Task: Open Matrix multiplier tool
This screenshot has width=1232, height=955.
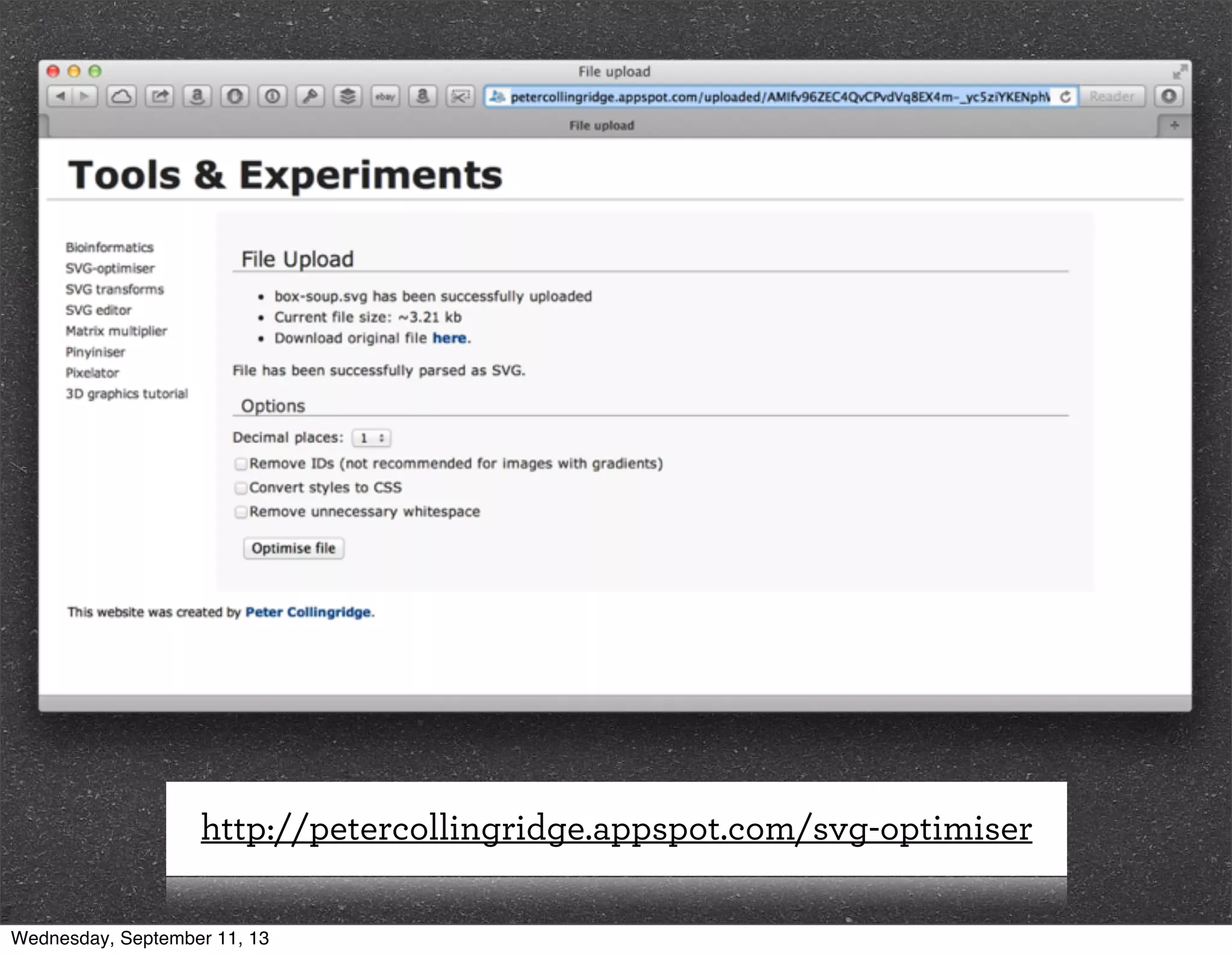Action: 116,331
